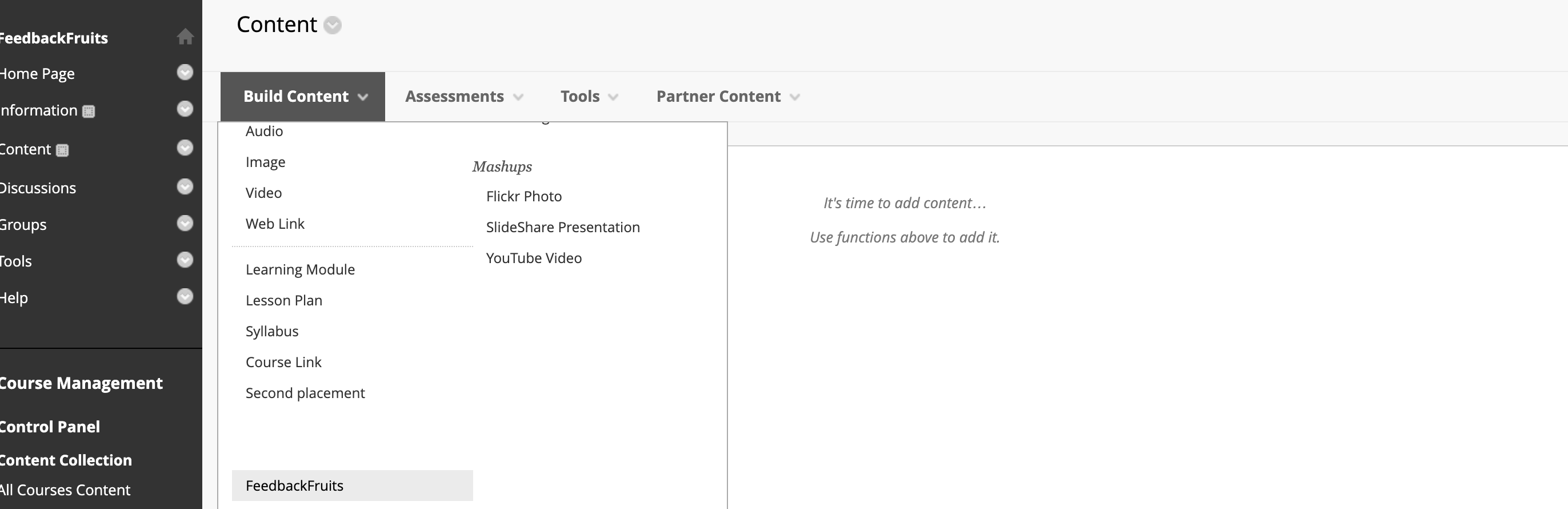Open the Help options chevron
Image resolution: width=1568 pixels, height=509 pixels.
click(185, 296)
